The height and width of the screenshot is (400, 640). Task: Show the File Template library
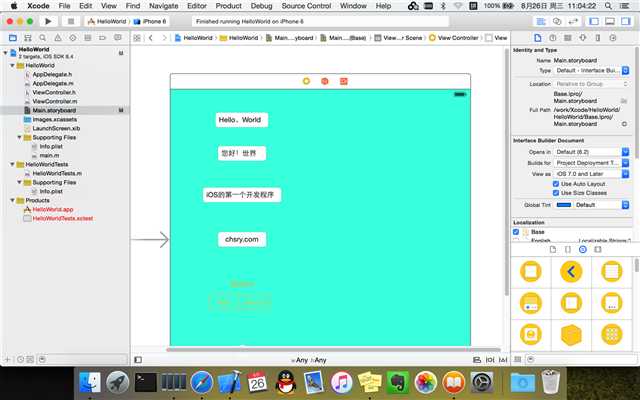click(553, 249)
